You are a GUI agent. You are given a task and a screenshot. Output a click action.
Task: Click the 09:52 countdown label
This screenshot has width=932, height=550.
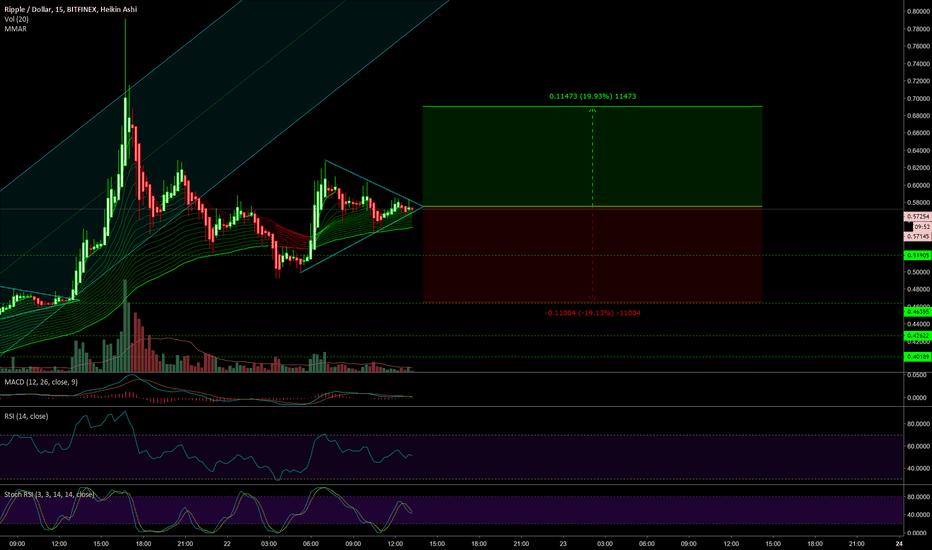(x=921, y=227)
